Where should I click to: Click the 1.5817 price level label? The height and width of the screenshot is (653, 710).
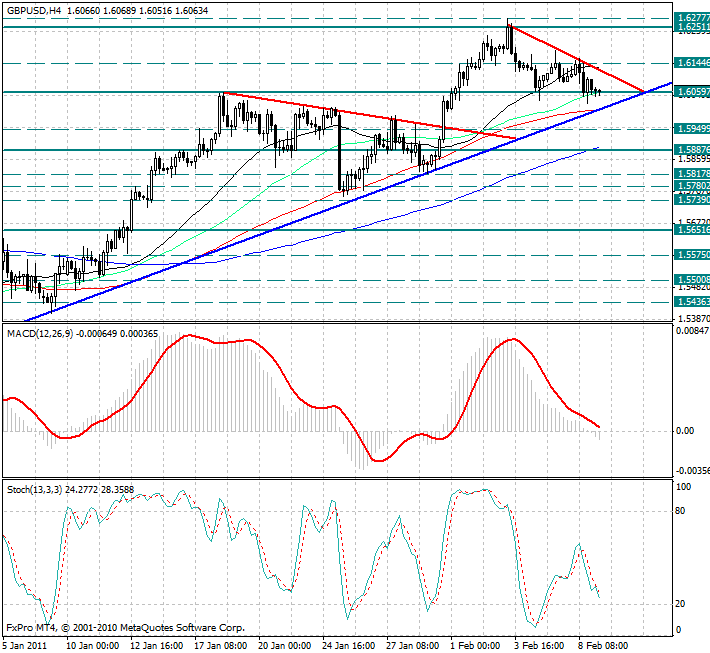pyautogui.click(x=692, y=173)
